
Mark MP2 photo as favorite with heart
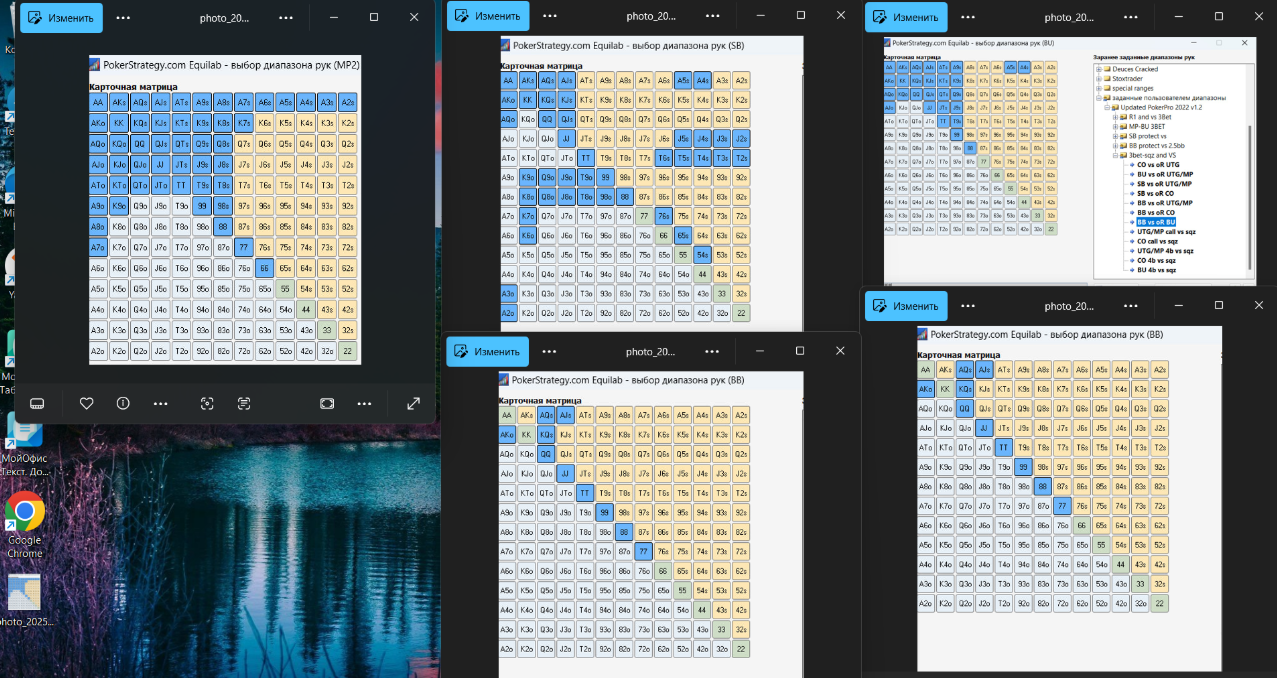(x=86, y=403)
